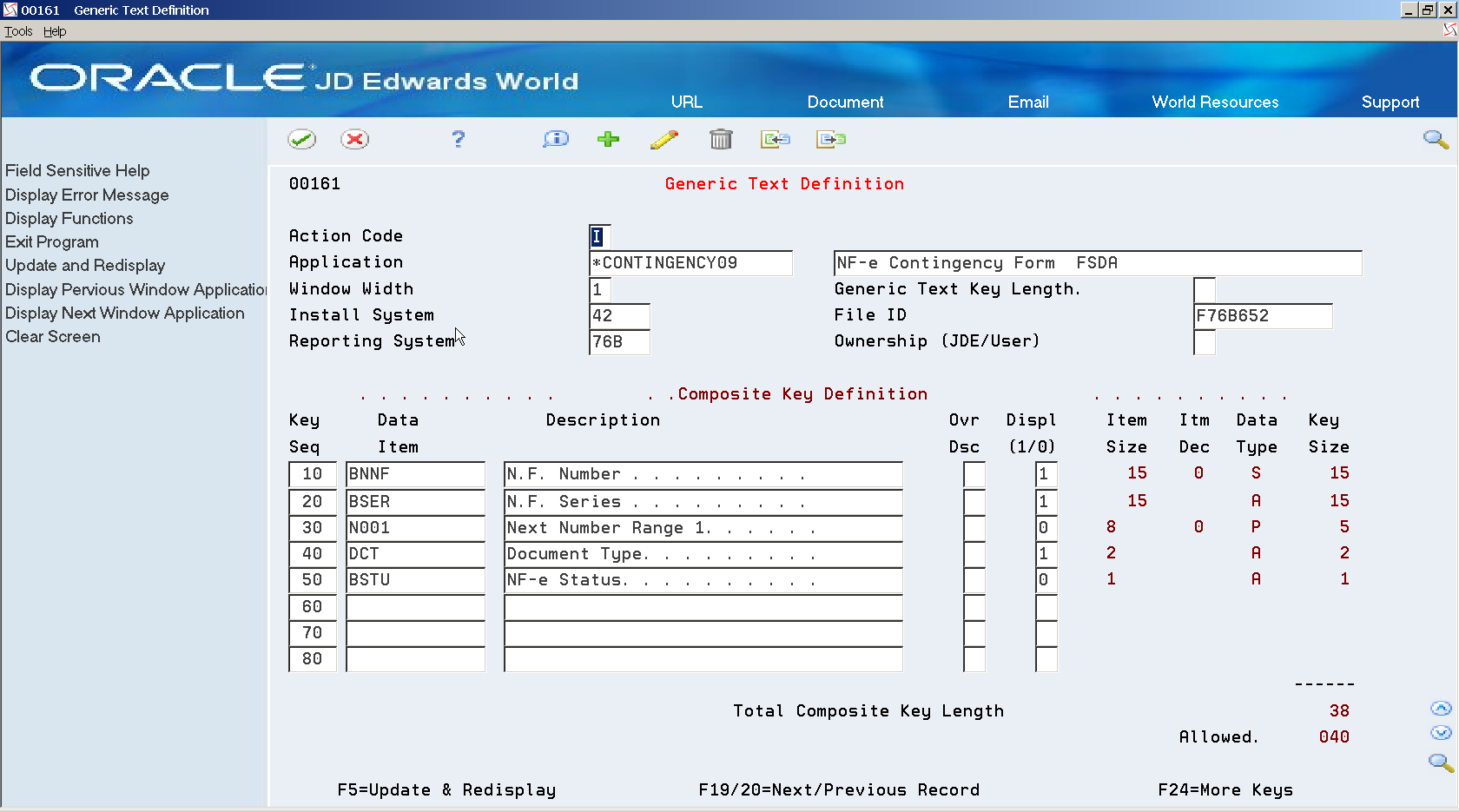Click the N.F. Series description field
Screen dimensions: 1459x812
(703, 502)
